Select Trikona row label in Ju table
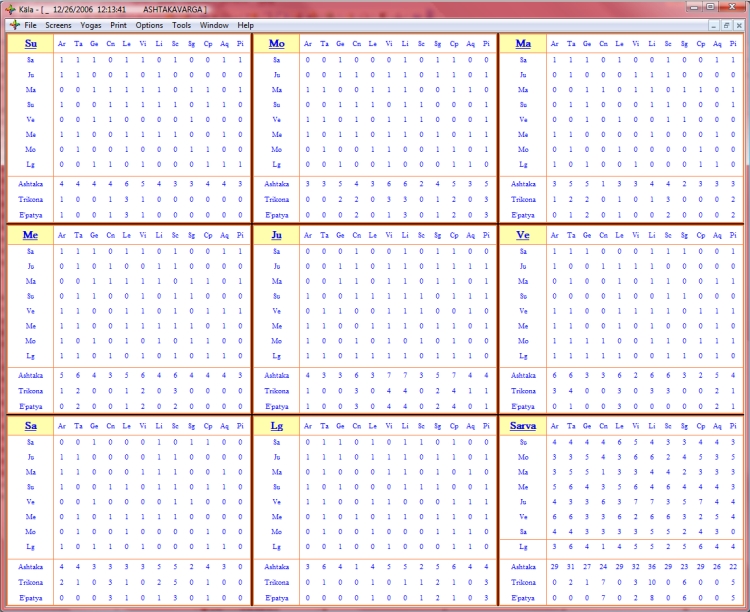Screen dimensions: 750x612 276,391
